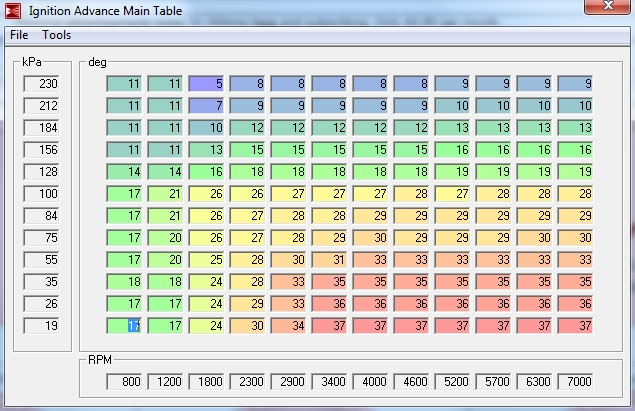This screenshot has height=411, width=635.
Task: Select the cell with value 25
Action: pos(206,260)
